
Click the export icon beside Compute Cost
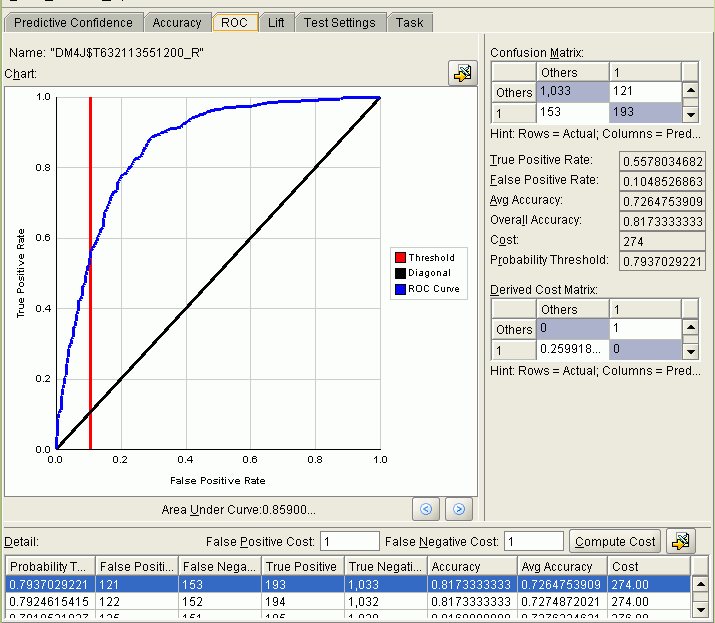tap(680, 541)
